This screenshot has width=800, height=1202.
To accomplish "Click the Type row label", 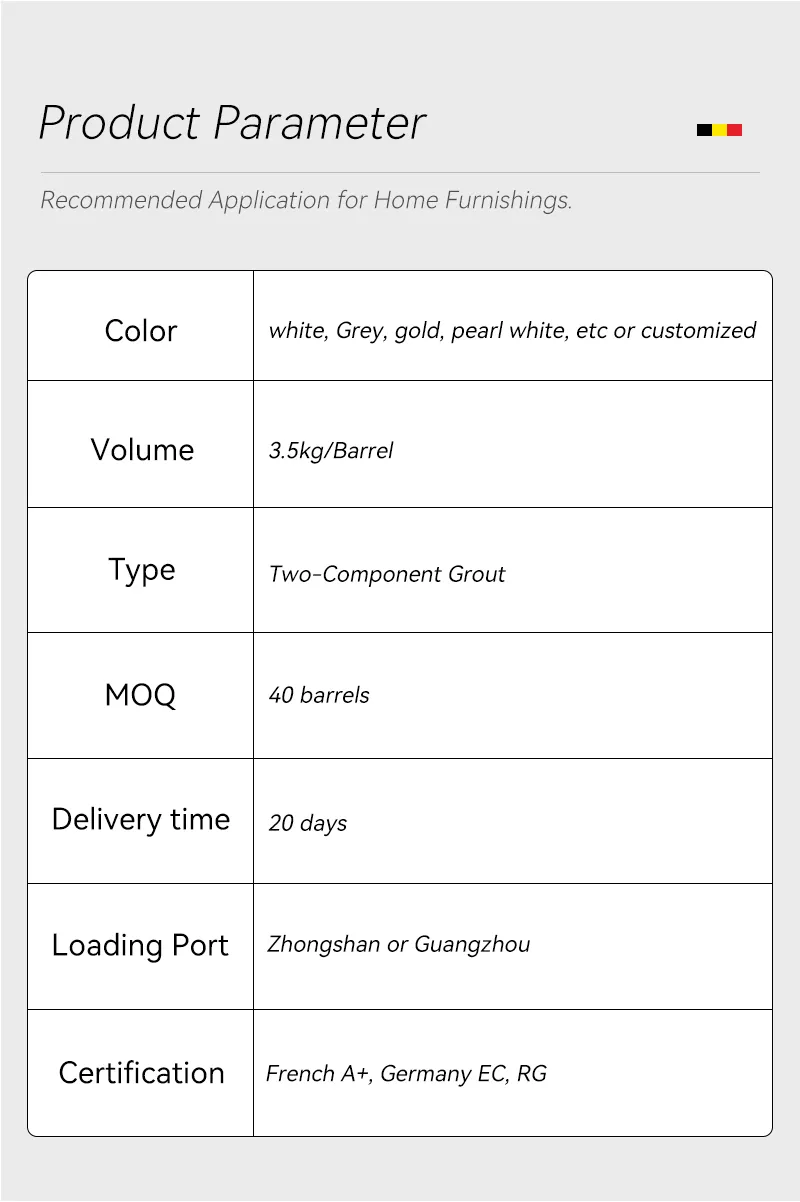I will click(141, 570).
